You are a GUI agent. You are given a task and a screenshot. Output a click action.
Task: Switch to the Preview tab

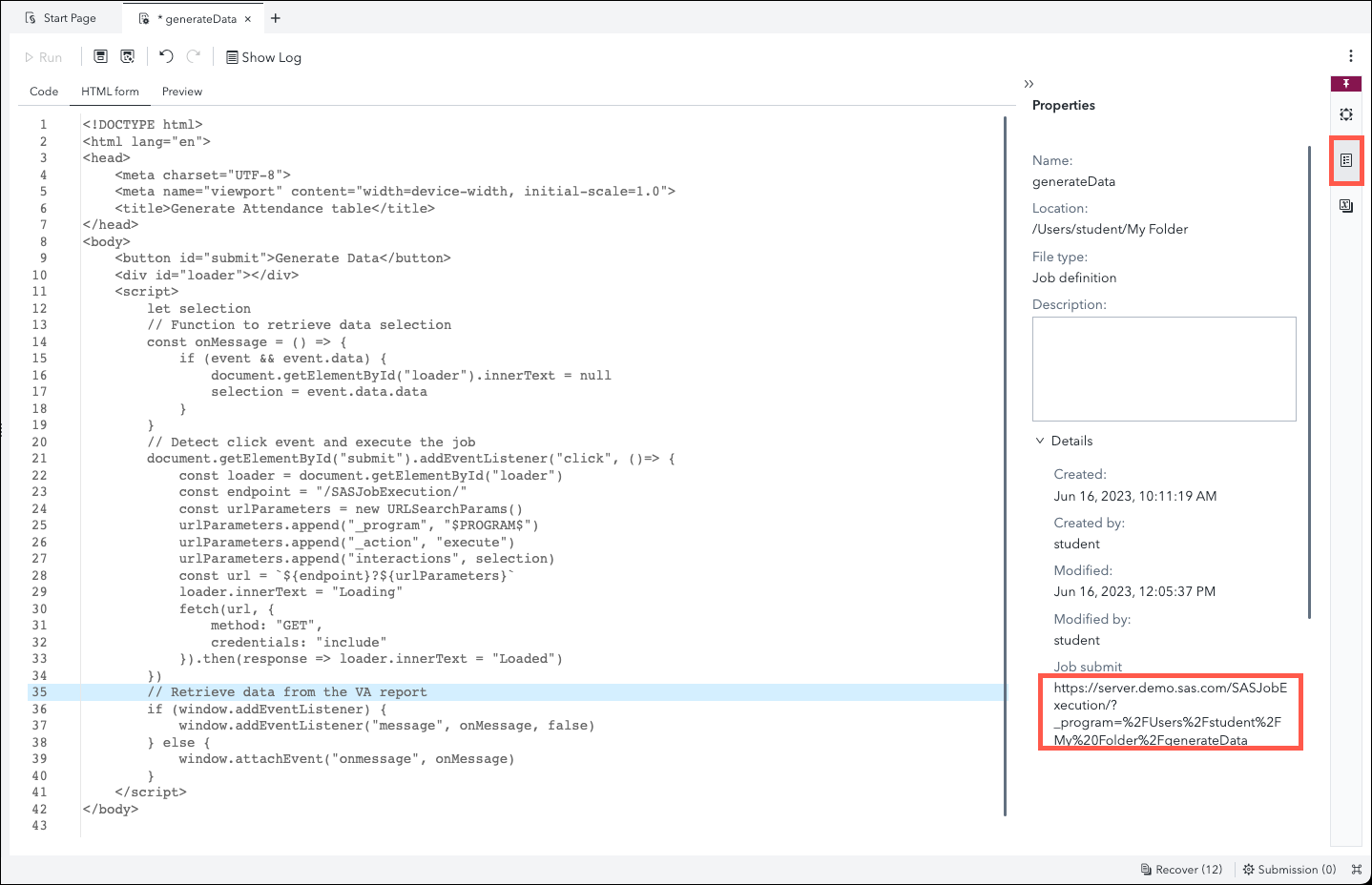[x=181, y=92]
